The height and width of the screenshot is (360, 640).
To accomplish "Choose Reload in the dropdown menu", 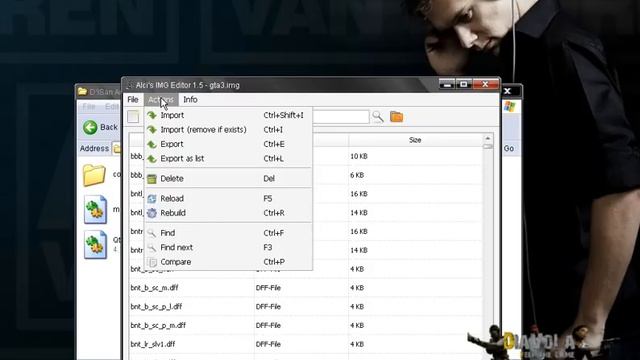I will tap(228, 198).
